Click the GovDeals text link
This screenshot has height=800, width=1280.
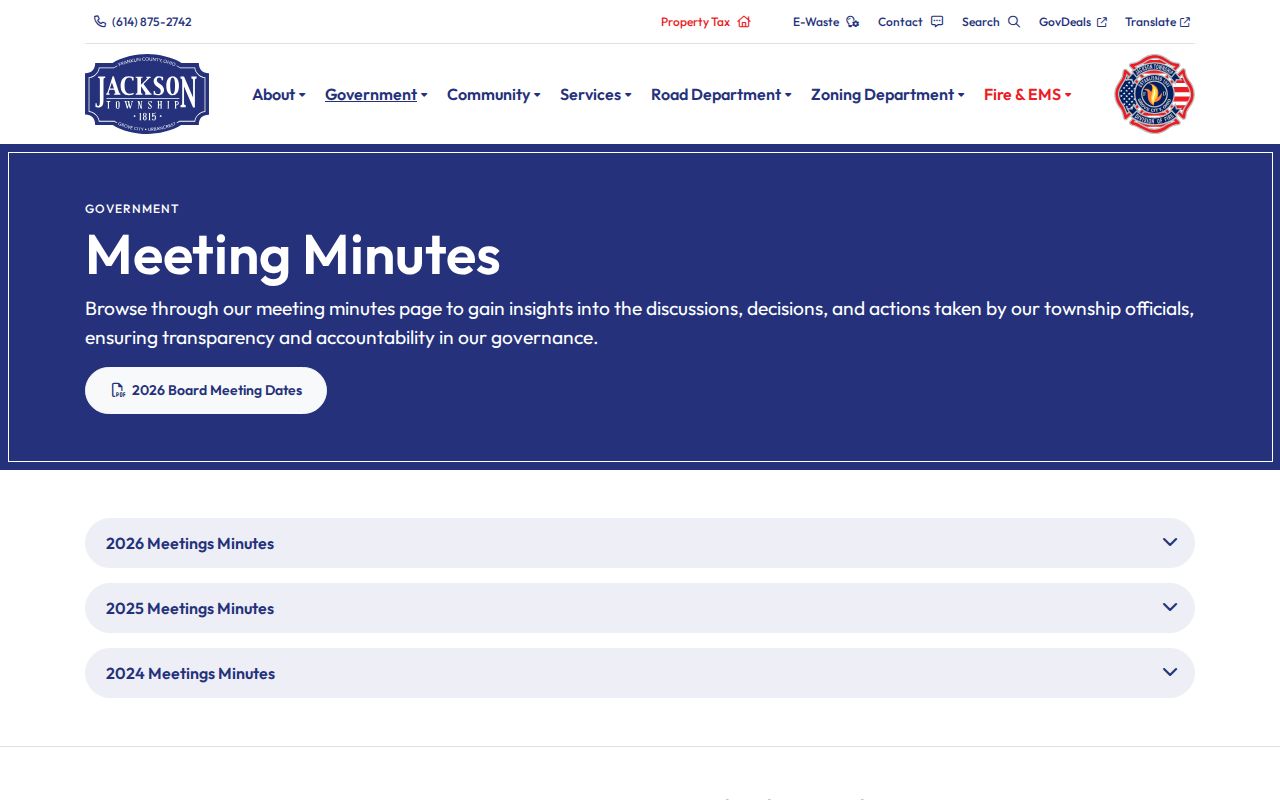click(1065, 21)
